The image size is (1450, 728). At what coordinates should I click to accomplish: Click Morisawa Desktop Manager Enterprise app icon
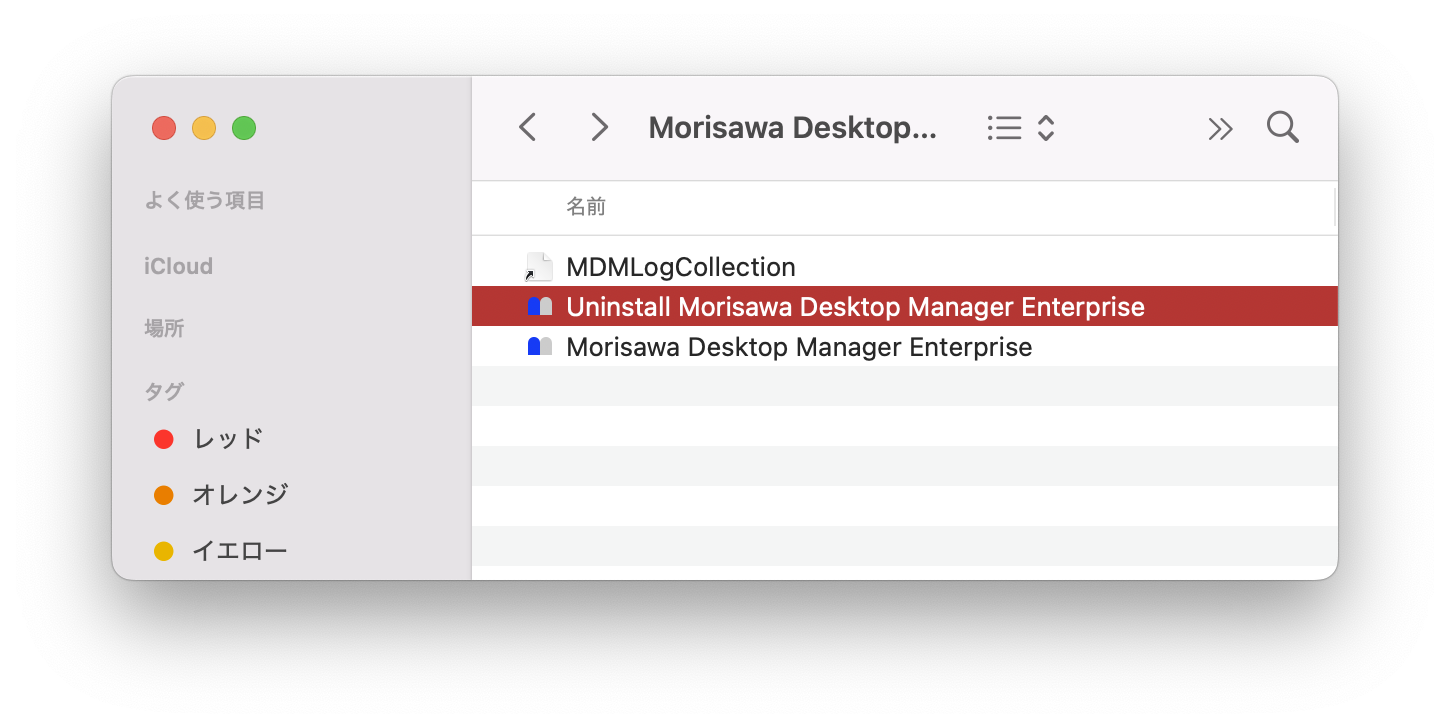(540, 347)
